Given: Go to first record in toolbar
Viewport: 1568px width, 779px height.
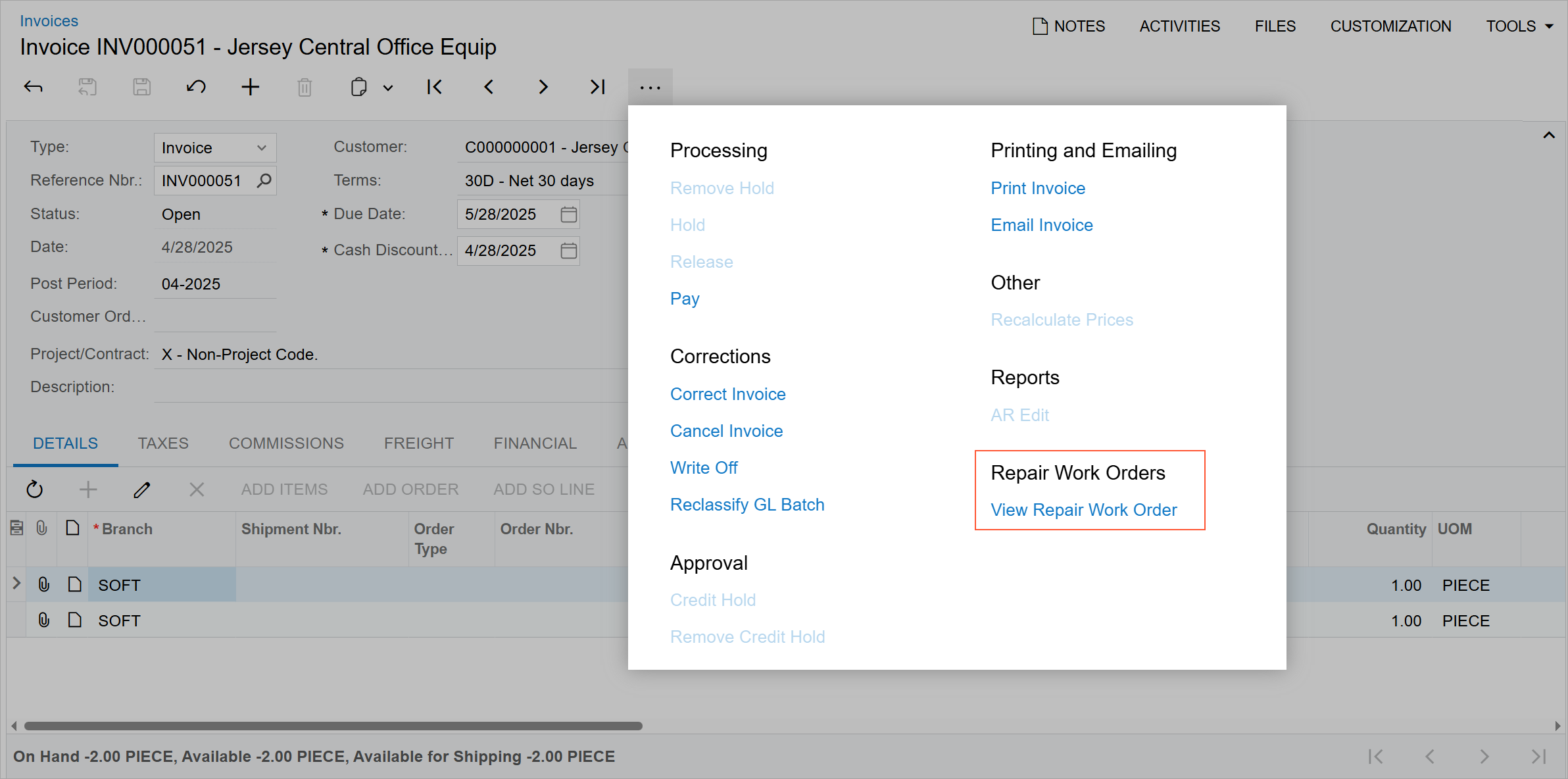Looking at the screenshot, I should coord(434,87).
